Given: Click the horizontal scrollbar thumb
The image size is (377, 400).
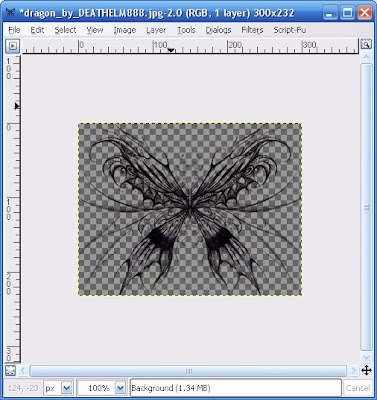Looking at the screenshot, I should 188,371.
